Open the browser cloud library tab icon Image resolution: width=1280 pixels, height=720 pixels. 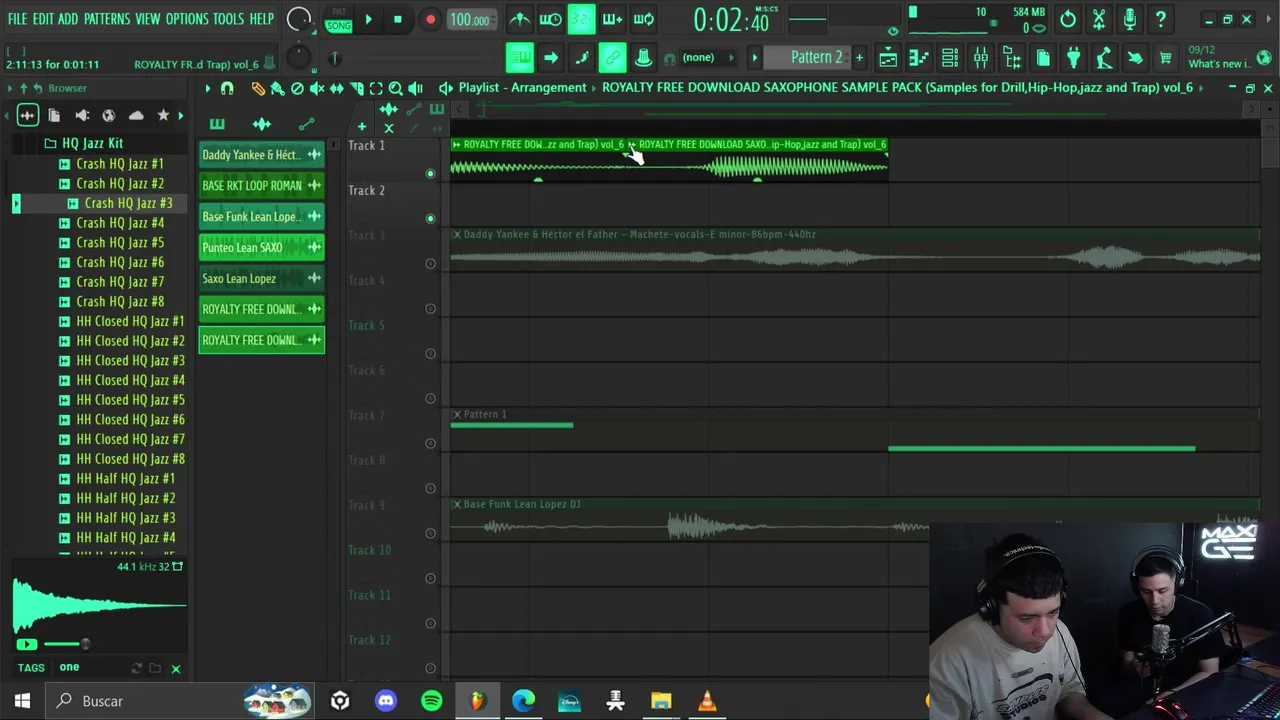pos(136,116)
